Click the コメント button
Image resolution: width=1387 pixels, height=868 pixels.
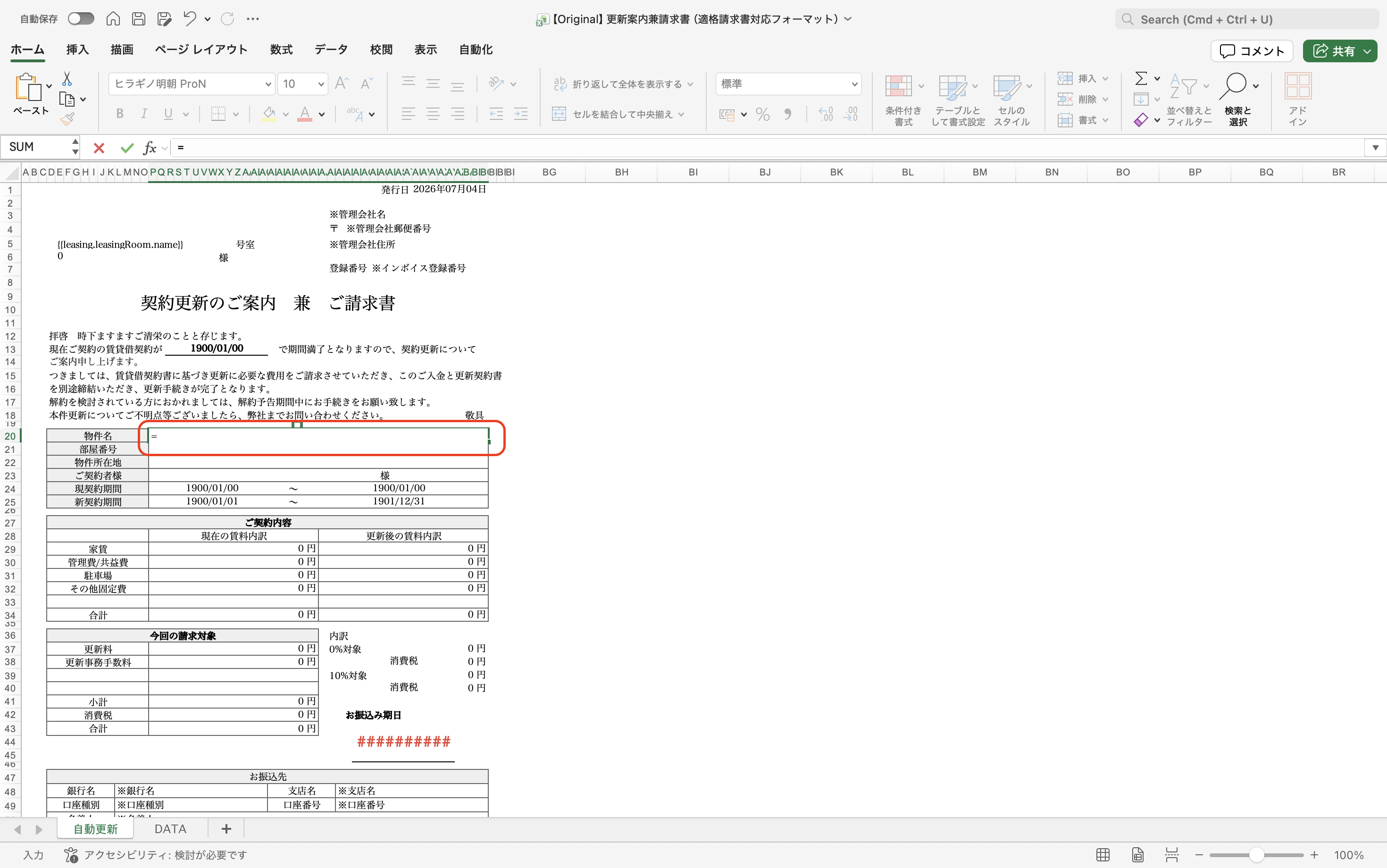coord(1252,51)
